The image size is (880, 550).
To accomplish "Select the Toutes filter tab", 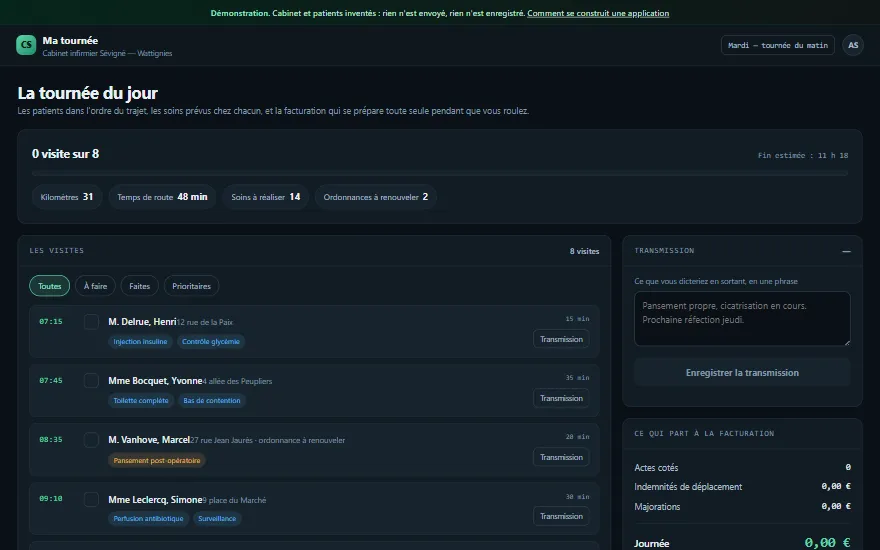I will (x=49, y=286).
